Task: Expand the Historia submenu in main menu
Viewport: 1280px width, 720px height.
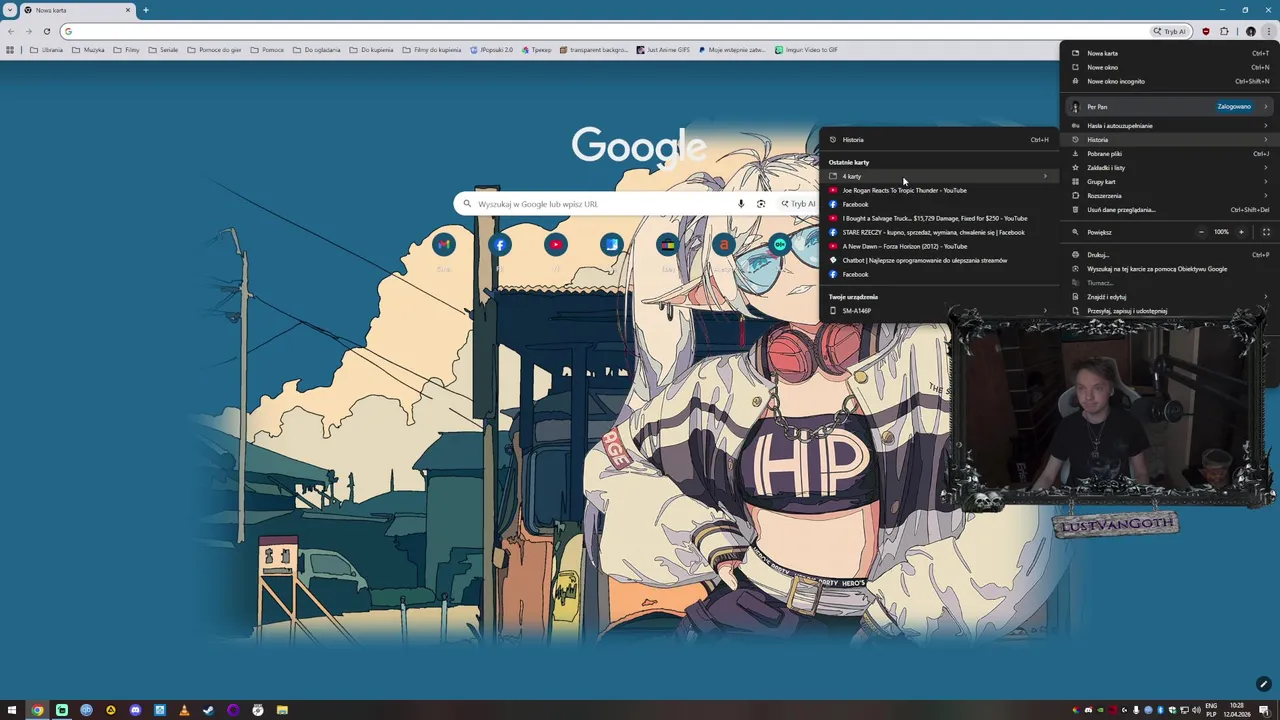Action: click(1169, 140)
